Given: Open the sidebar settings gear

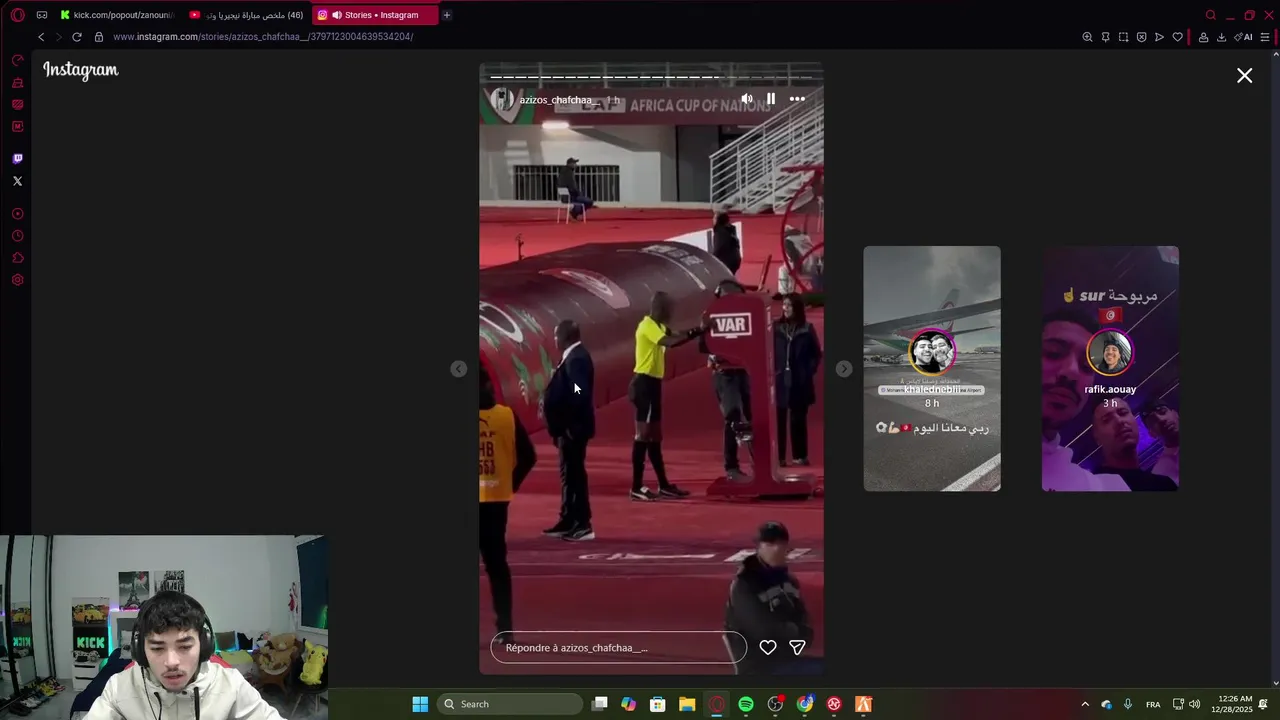Looking at the screenshot, I should coord(17,280).
